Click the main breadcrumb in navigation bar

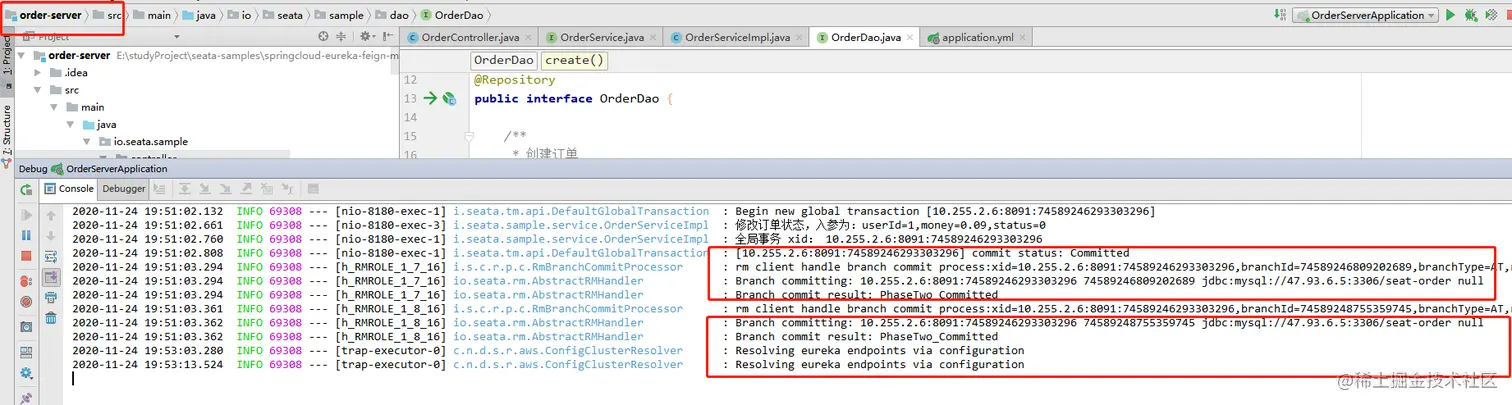151,16
